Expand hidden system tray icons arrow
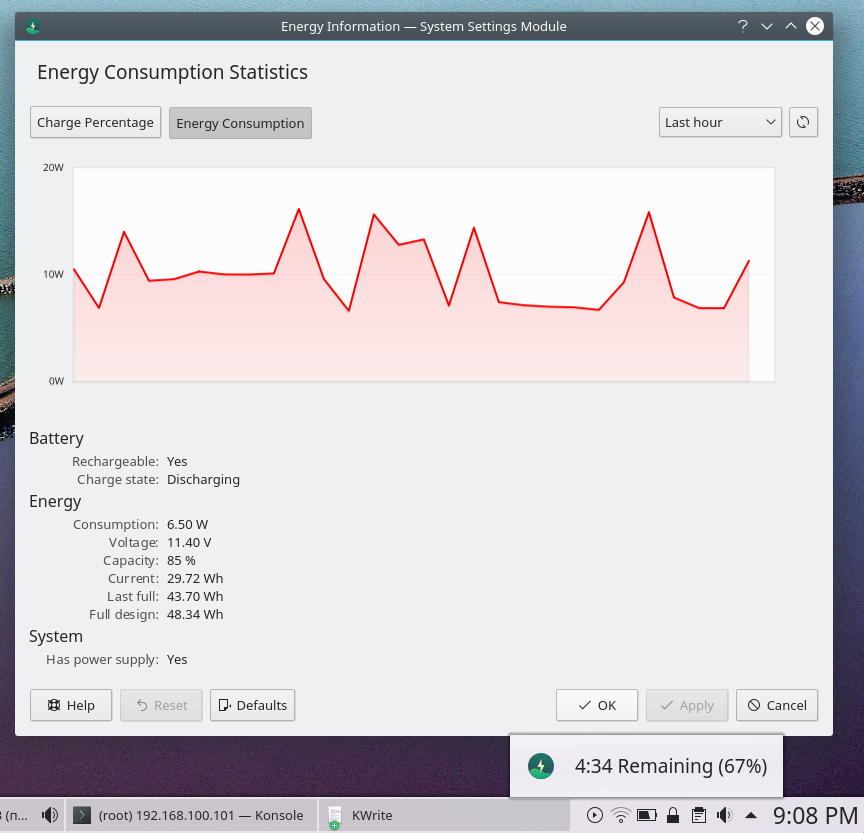This screenshot has height=833, width=864. click(750, 815)
